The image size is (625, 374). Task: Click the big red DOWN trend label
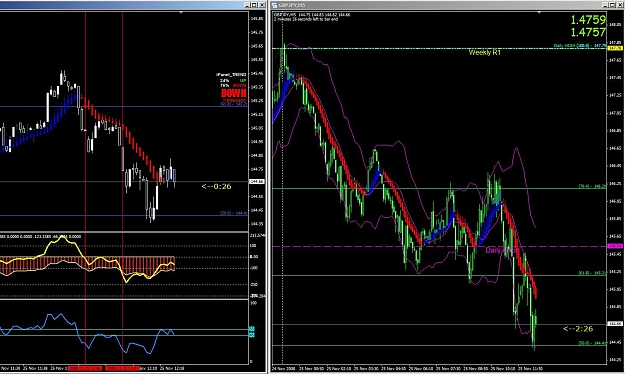(234, 93)
